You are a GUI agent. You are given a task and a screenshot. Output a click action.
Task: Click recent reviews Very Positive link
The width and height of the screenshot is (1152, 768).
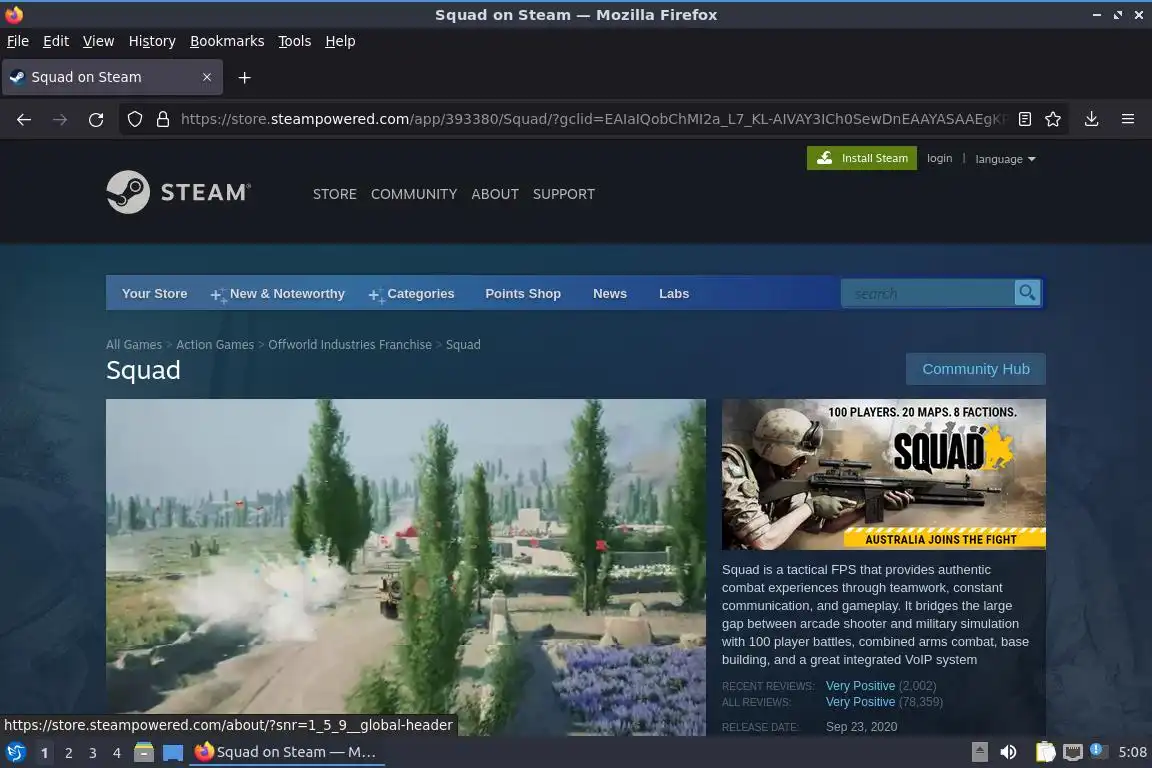[x=860, y=686]
